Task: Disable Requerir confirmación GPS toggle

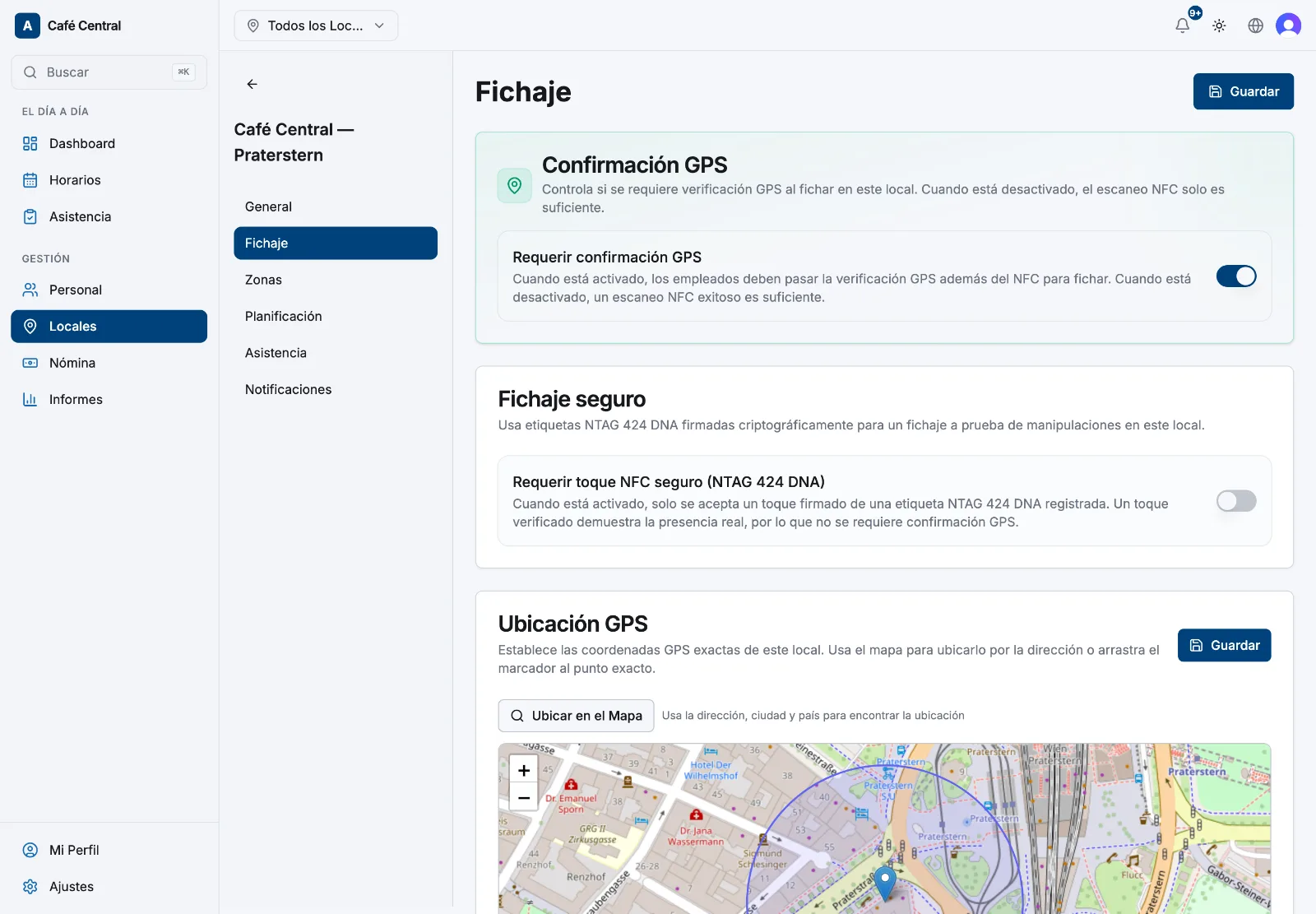Action: click(x=1236, y=276)
